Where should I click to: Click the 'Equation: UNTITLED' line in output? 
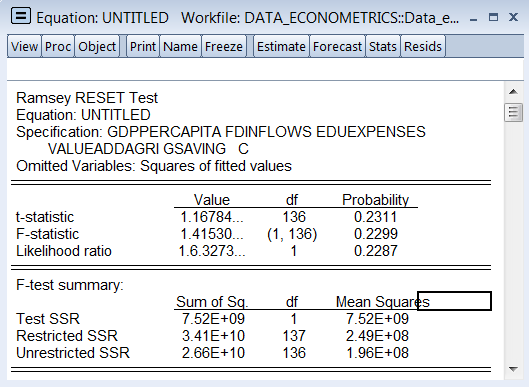click(83, 115)
